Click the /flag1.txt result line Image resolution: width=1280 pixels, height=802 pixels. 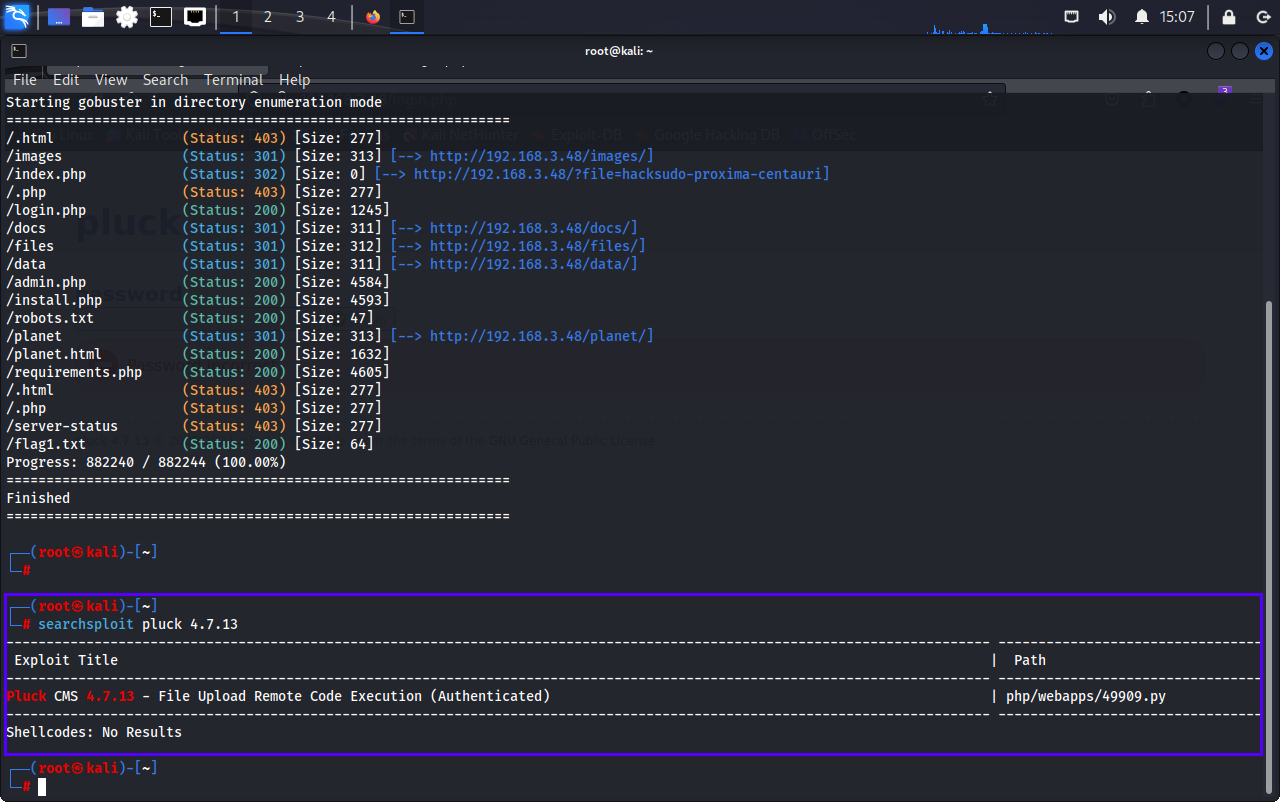point(190,444)
